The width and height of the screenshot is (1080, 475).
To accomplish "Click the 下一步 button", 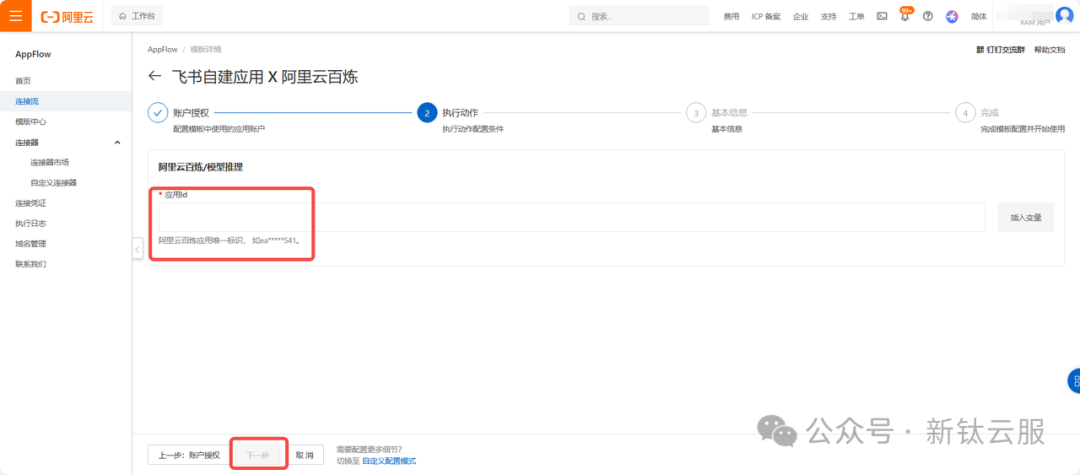I will [258, 455].
